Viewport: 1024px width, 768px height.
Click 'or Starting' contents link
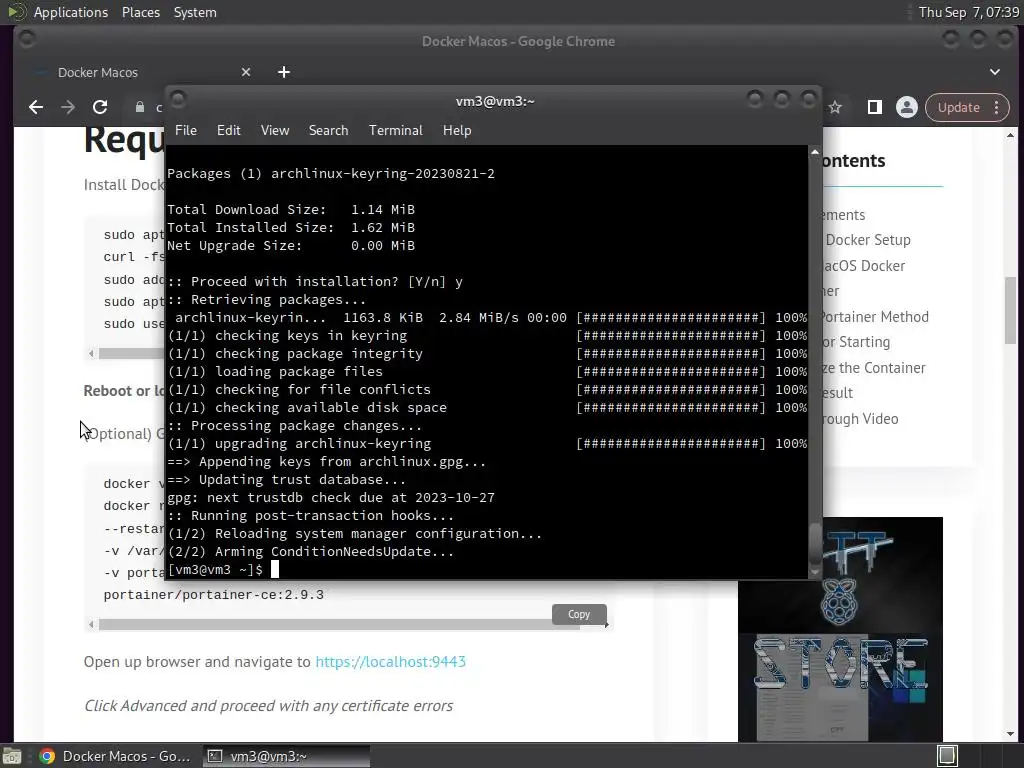(856, 342)
